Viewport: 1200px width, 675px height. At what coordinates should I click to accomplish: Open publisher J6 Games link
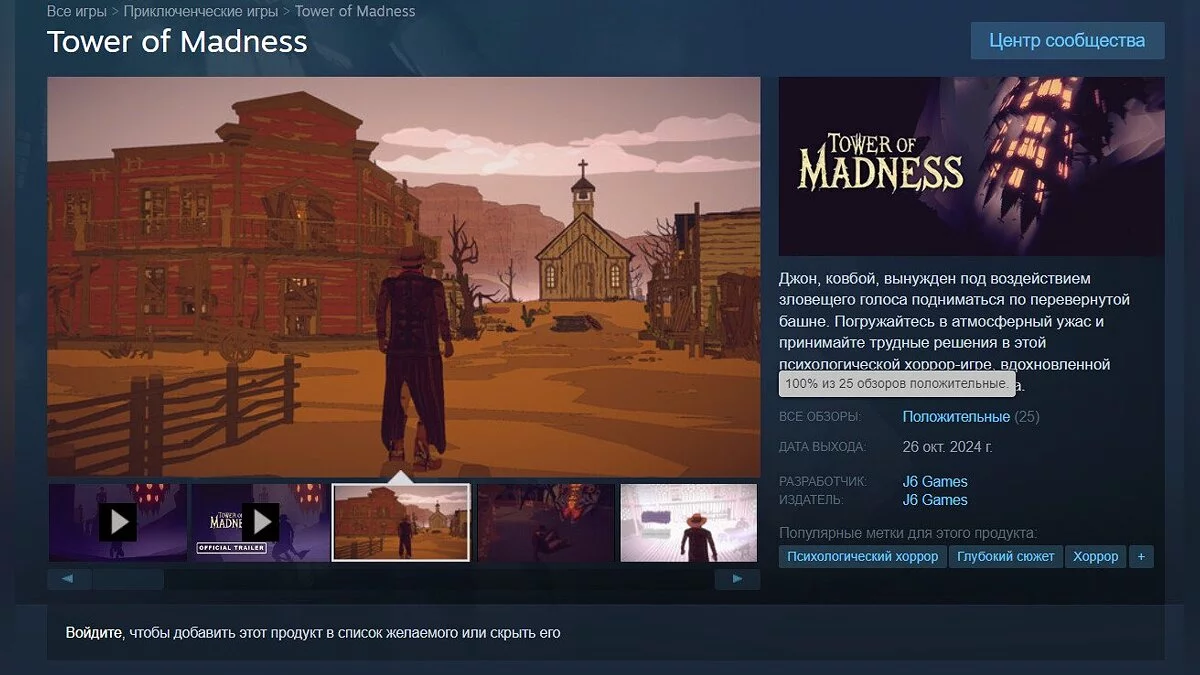coord(935,500)
